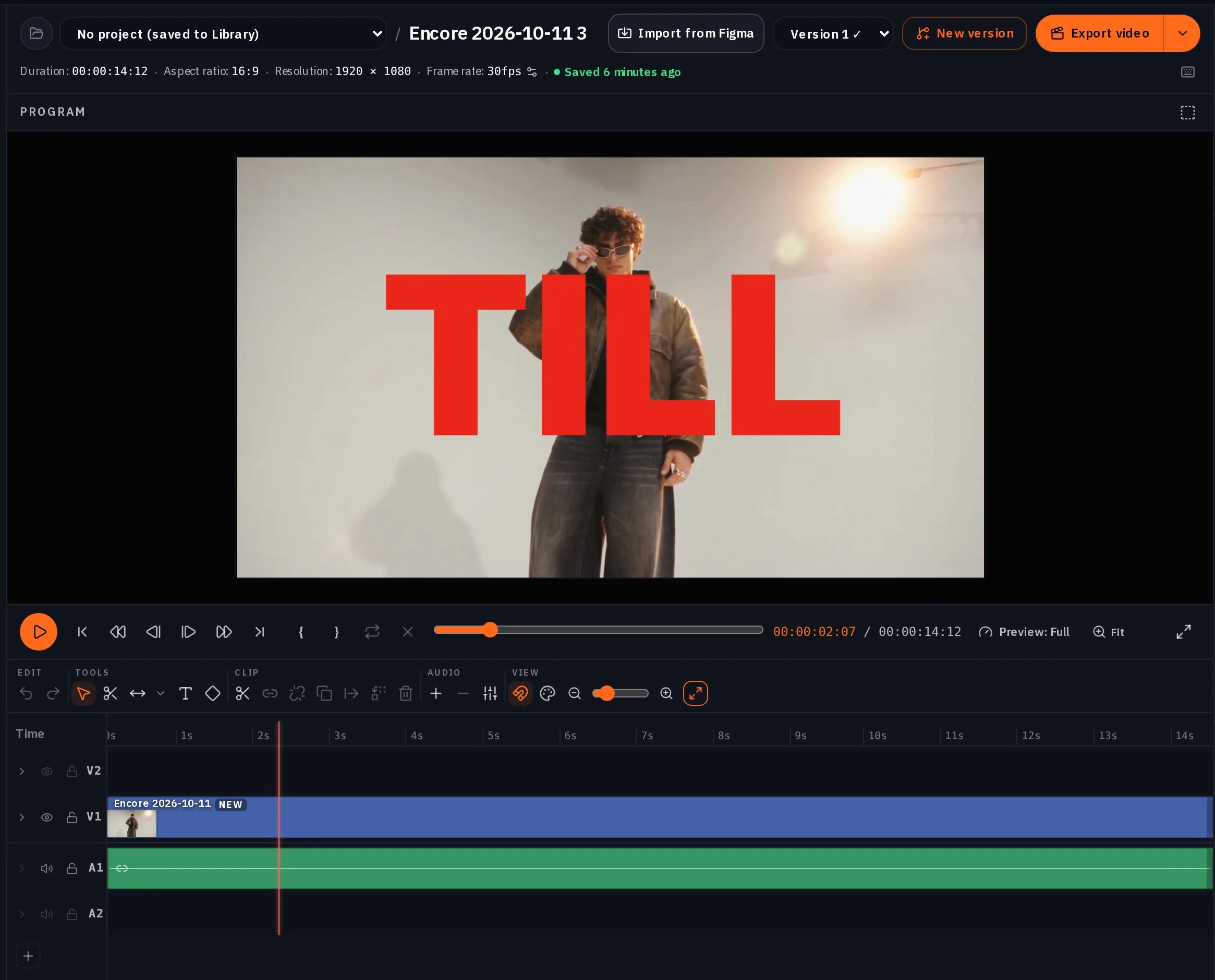Split clip with Clip scissors icon
Viewport: 1215px width, 980px height.
pos(243,693)
